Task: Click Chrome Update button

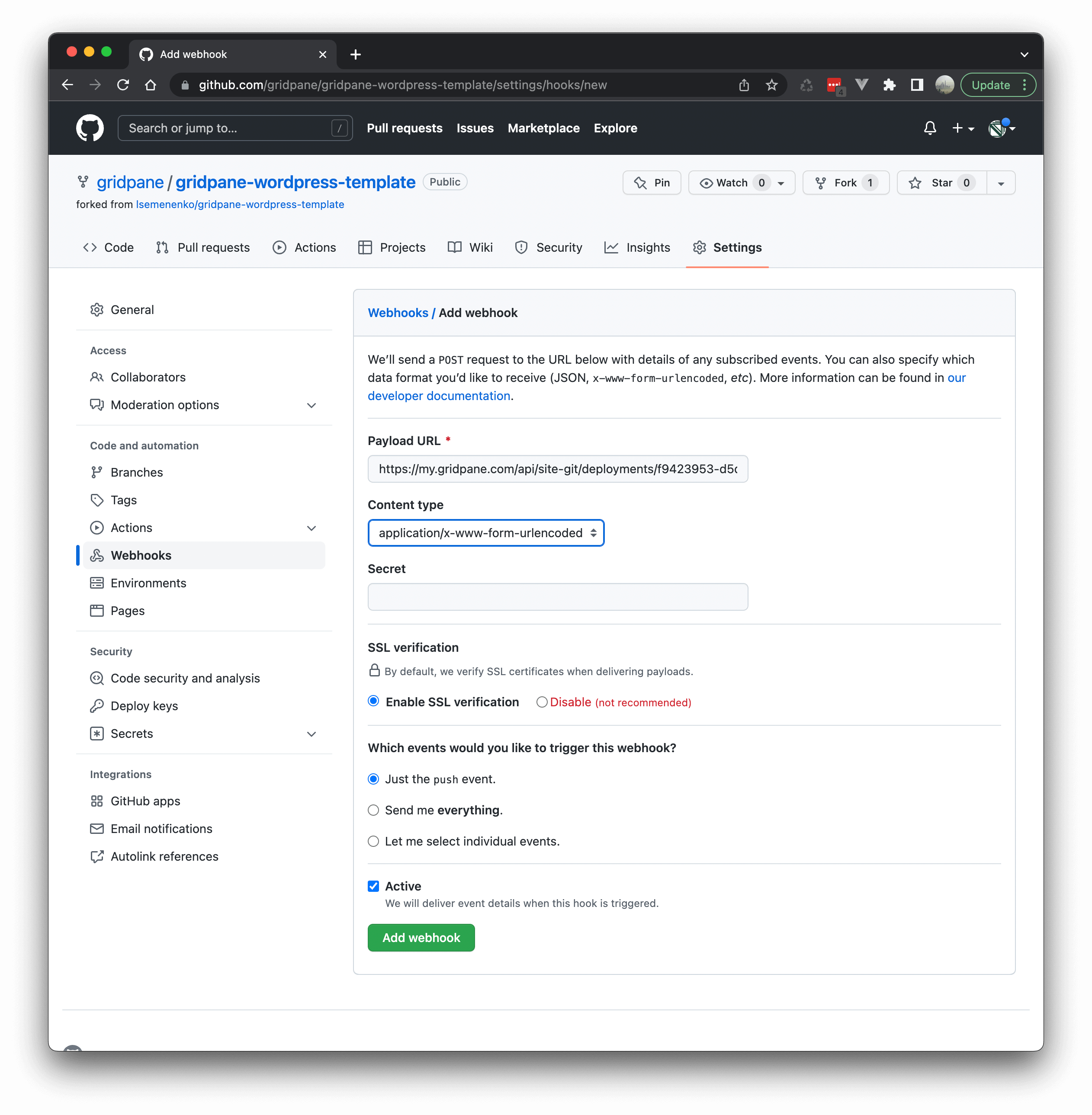Action: click(x=998, y=85)
